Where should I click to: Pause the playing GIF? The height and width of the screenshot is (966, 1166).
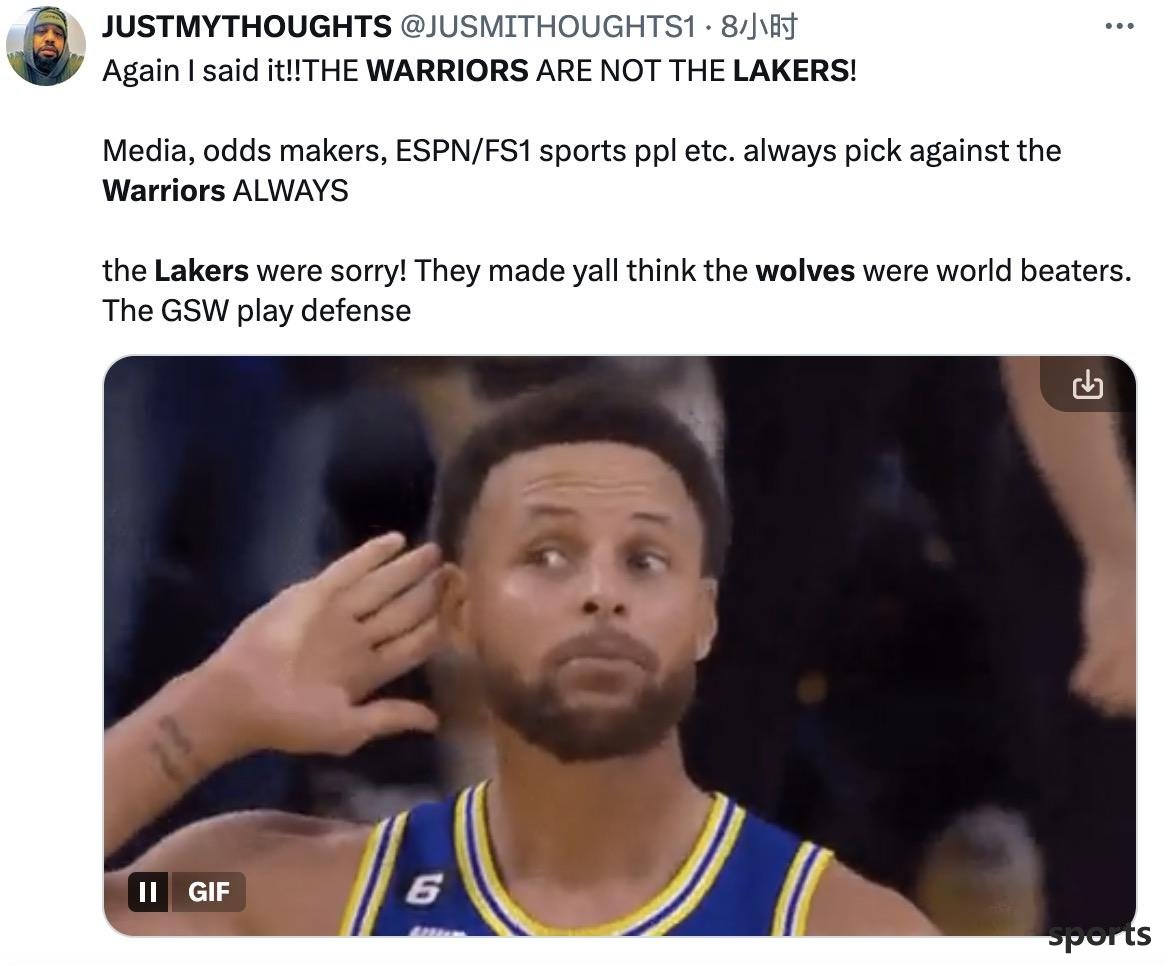pos(148,891)
